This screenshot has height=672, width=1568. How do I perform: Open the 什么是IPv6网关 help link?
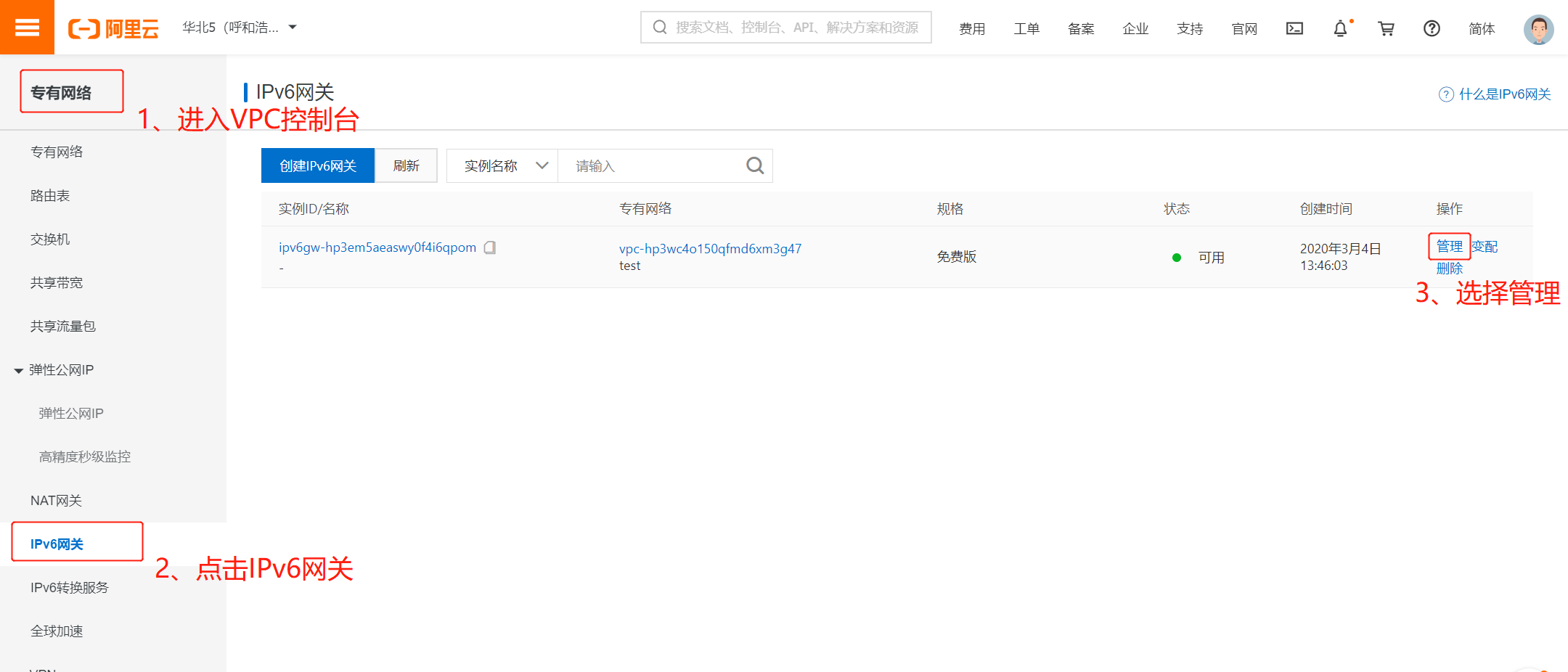[1503, 94]
